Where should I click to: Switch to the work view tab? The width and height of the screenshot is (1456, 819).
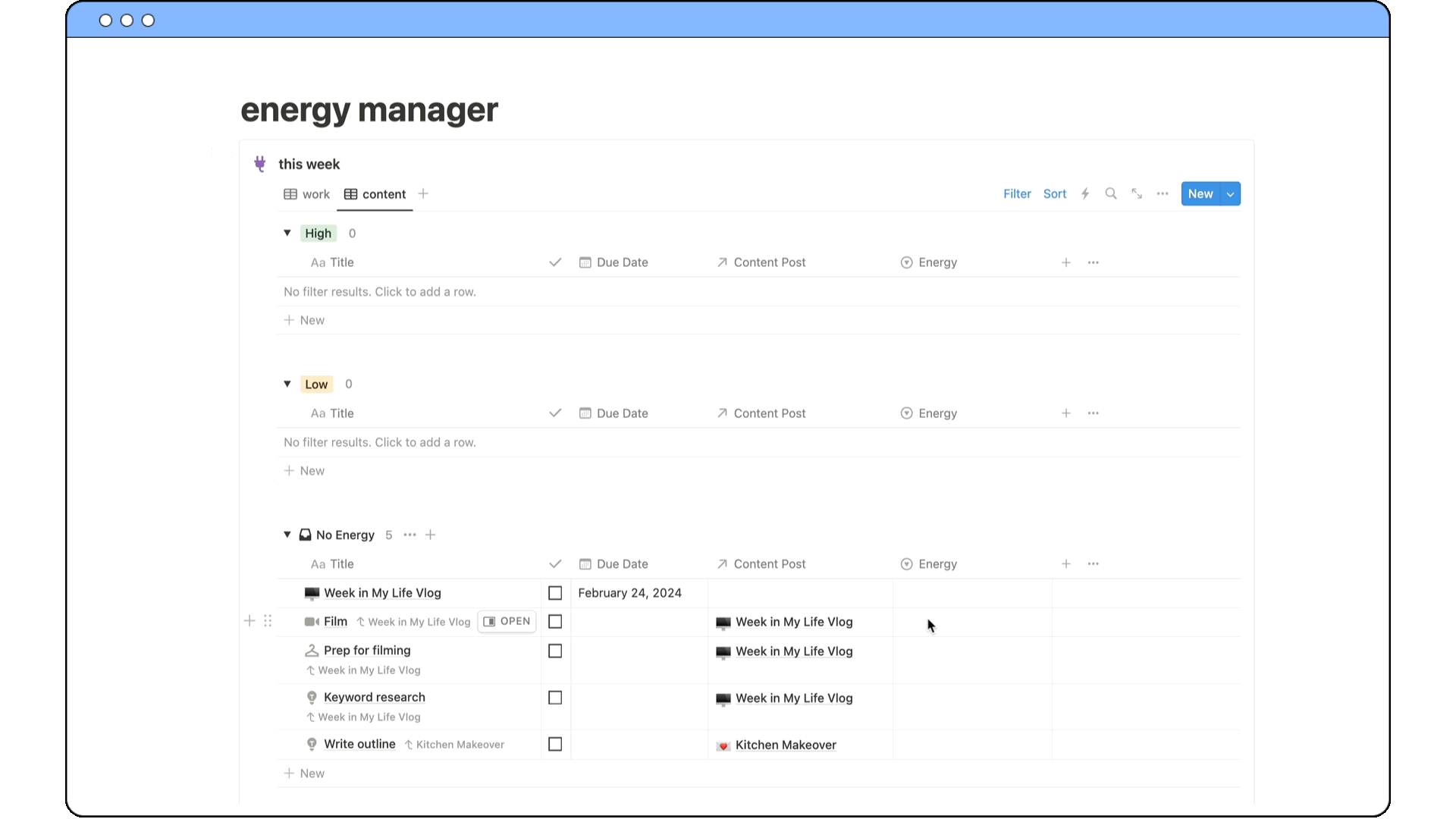(x=307, y=194)
